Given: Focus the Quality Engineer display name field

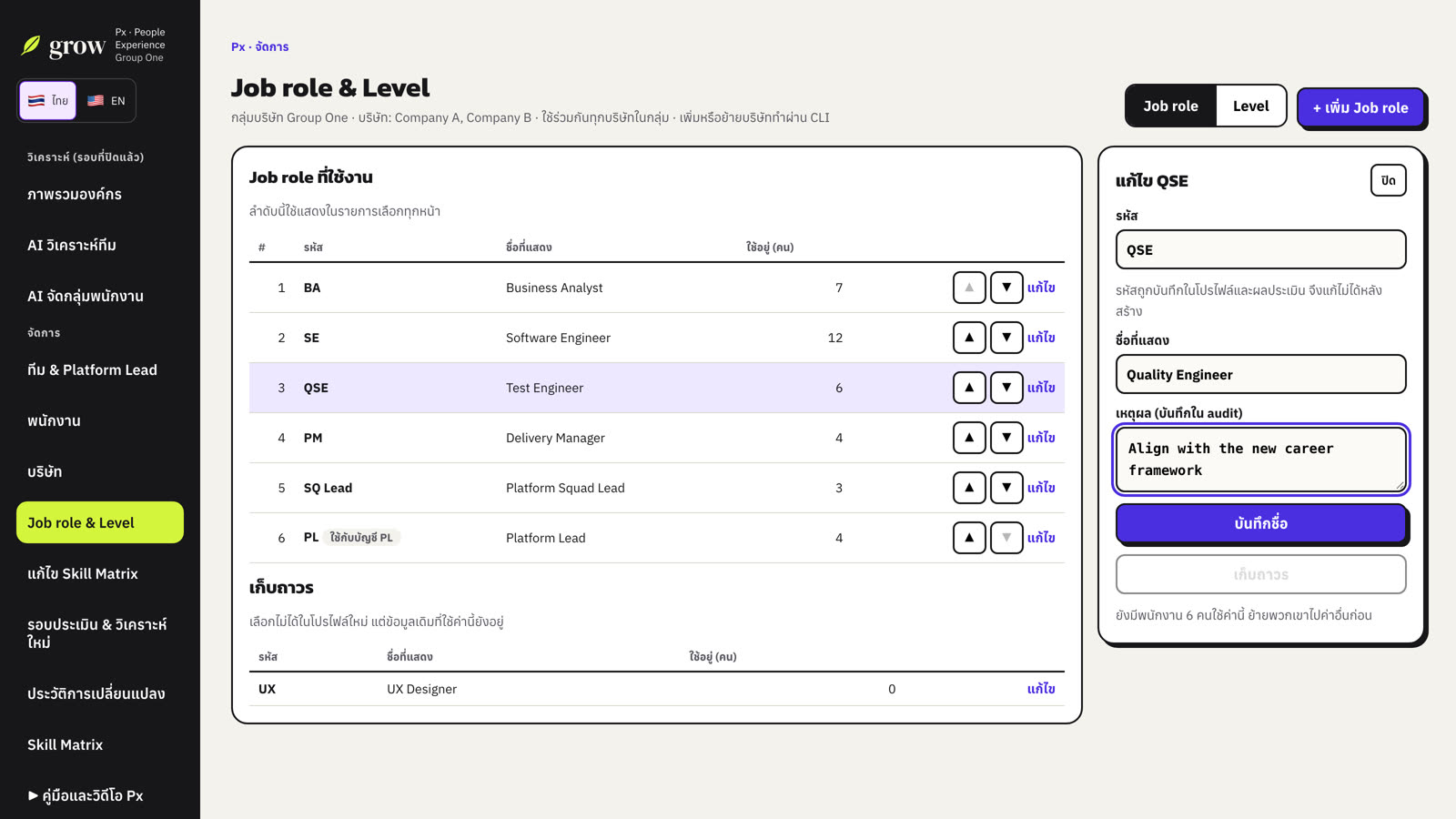Looking at the screenshot, I should 1260,374.
